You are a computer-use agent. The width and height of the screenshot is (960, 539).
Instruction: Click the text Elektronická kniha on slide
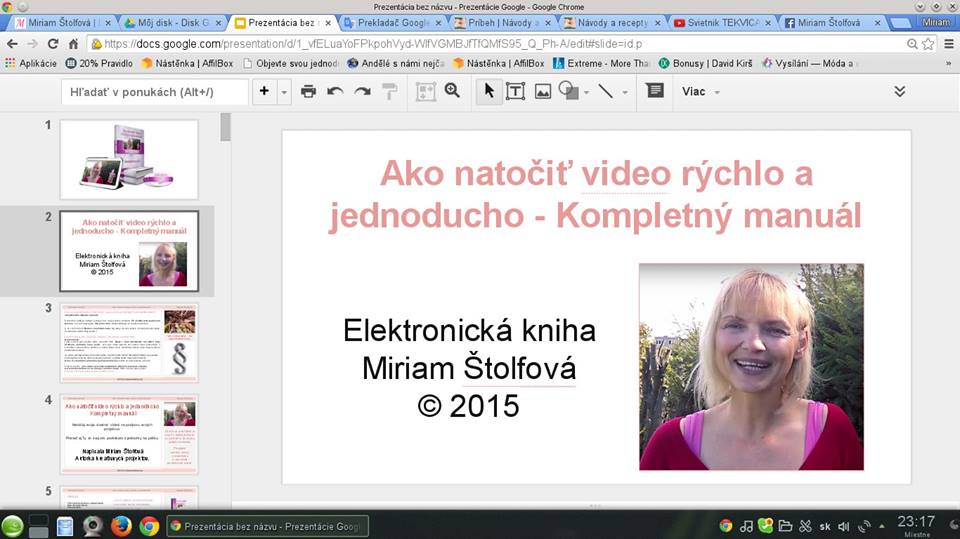(x=469, y=331)
